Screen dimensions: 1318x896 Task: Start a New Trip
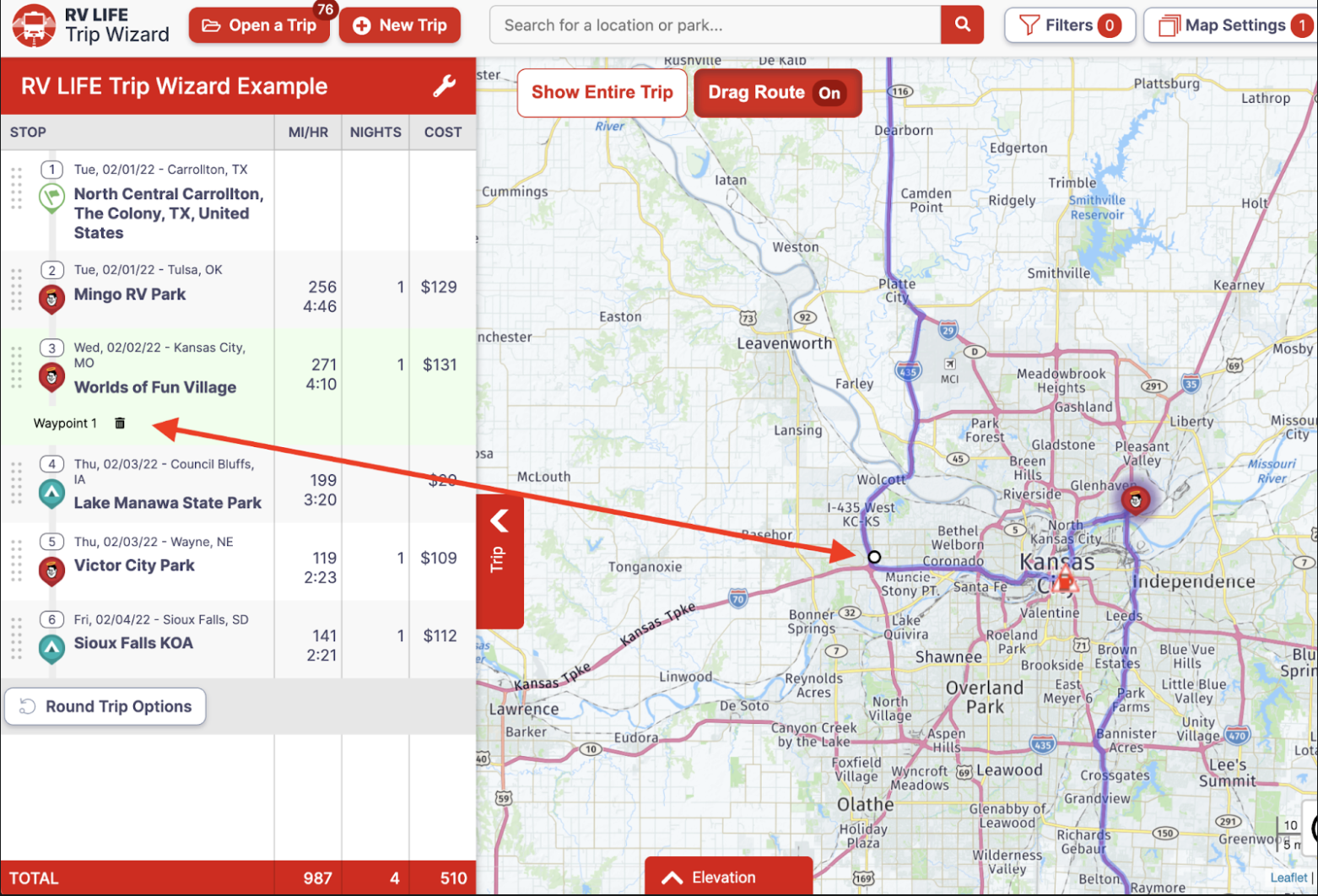pos(400,25)
